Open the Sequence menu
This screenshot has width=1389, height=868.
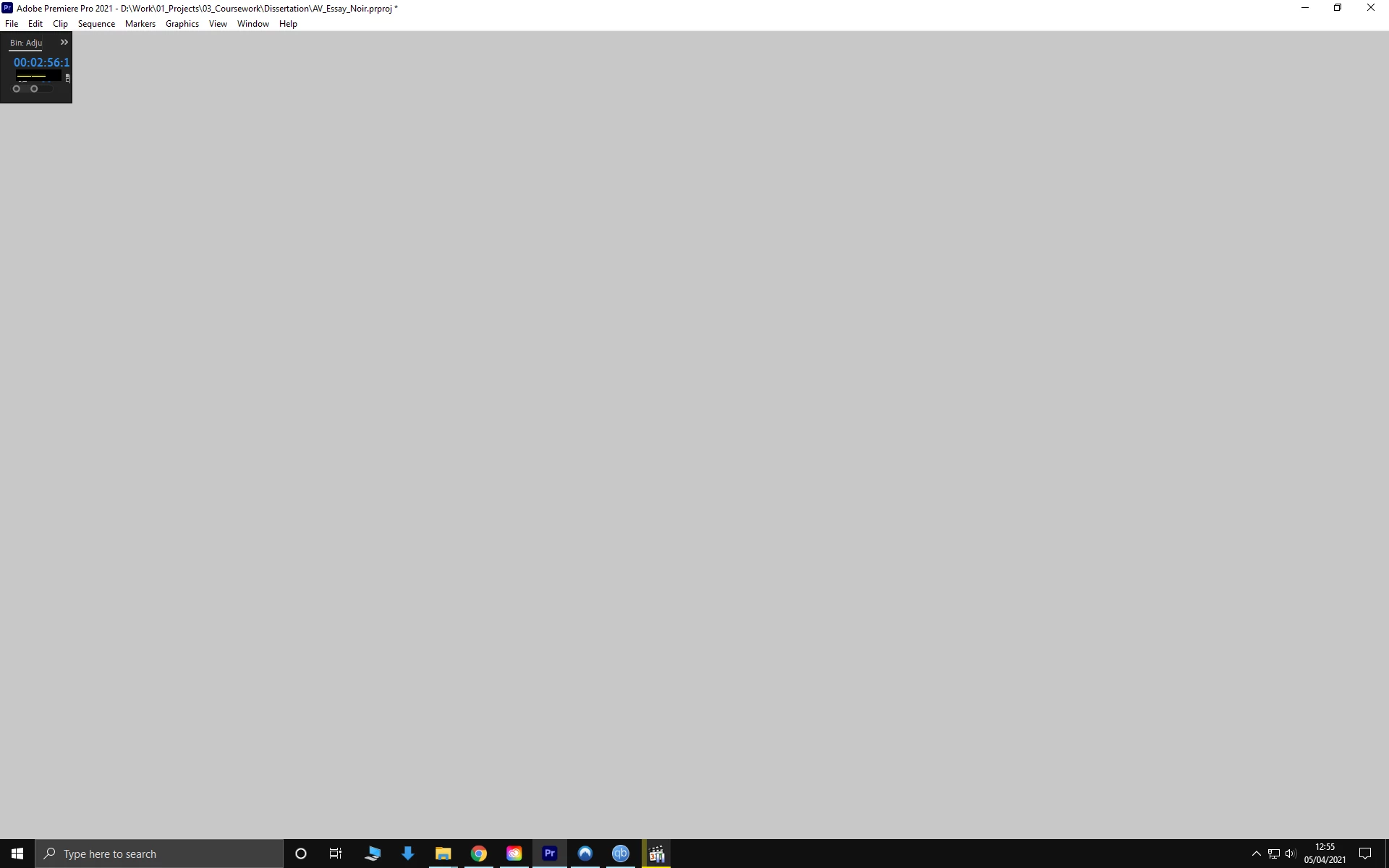point(96,24)
